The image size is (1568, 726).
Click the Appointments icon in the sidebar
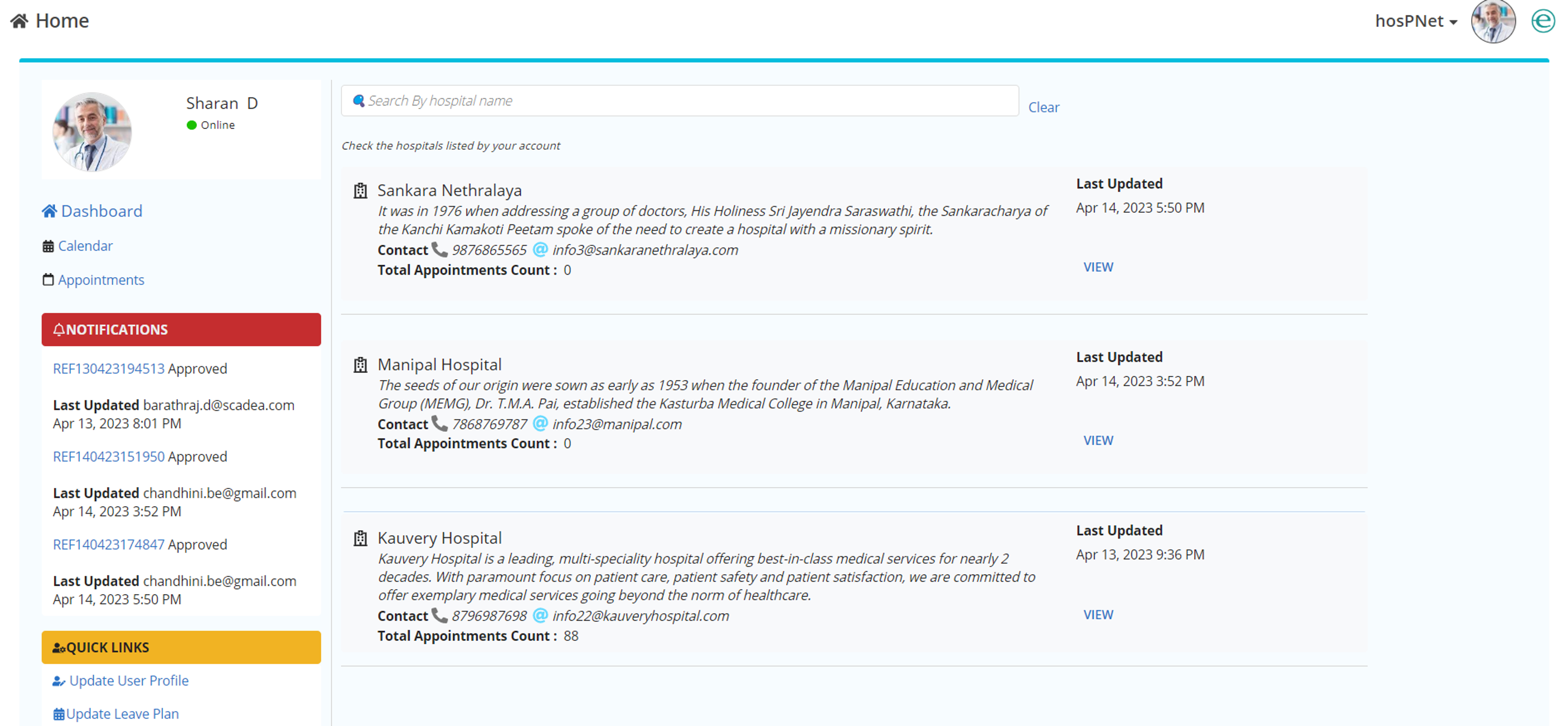[x=48, y=279]
